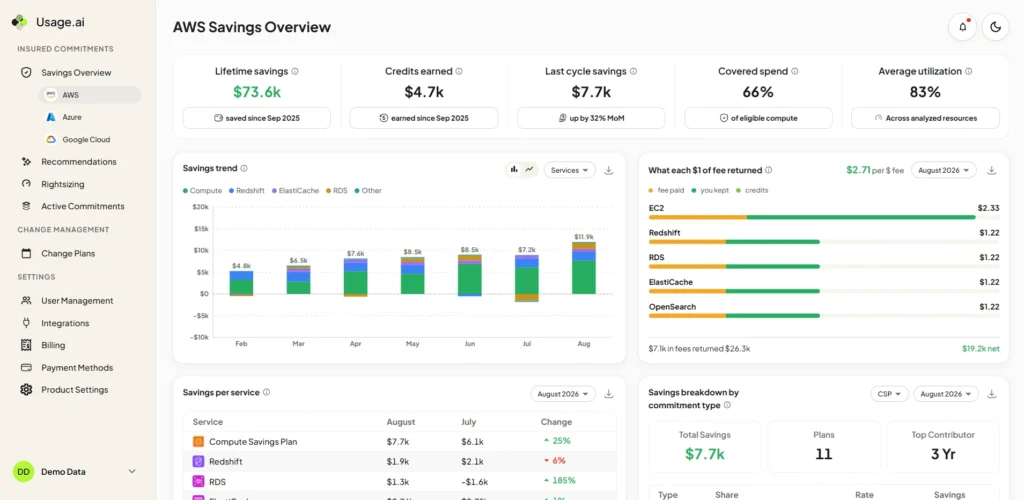Open the notifications bell
1024x500 pixels.
963,27
